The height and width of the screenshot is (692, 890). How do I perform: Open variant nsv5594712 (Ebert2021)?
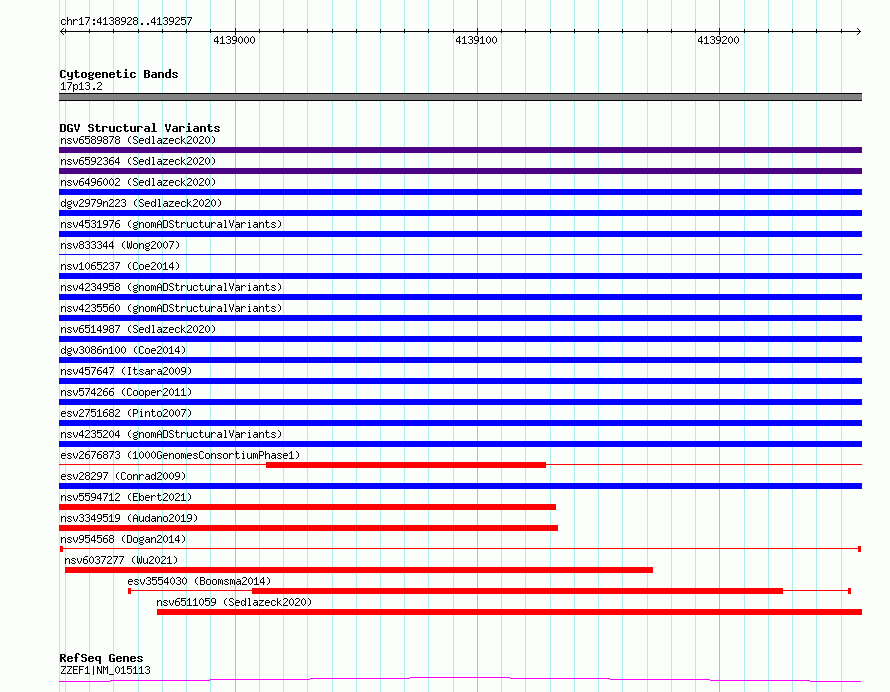tap(126, 497)
